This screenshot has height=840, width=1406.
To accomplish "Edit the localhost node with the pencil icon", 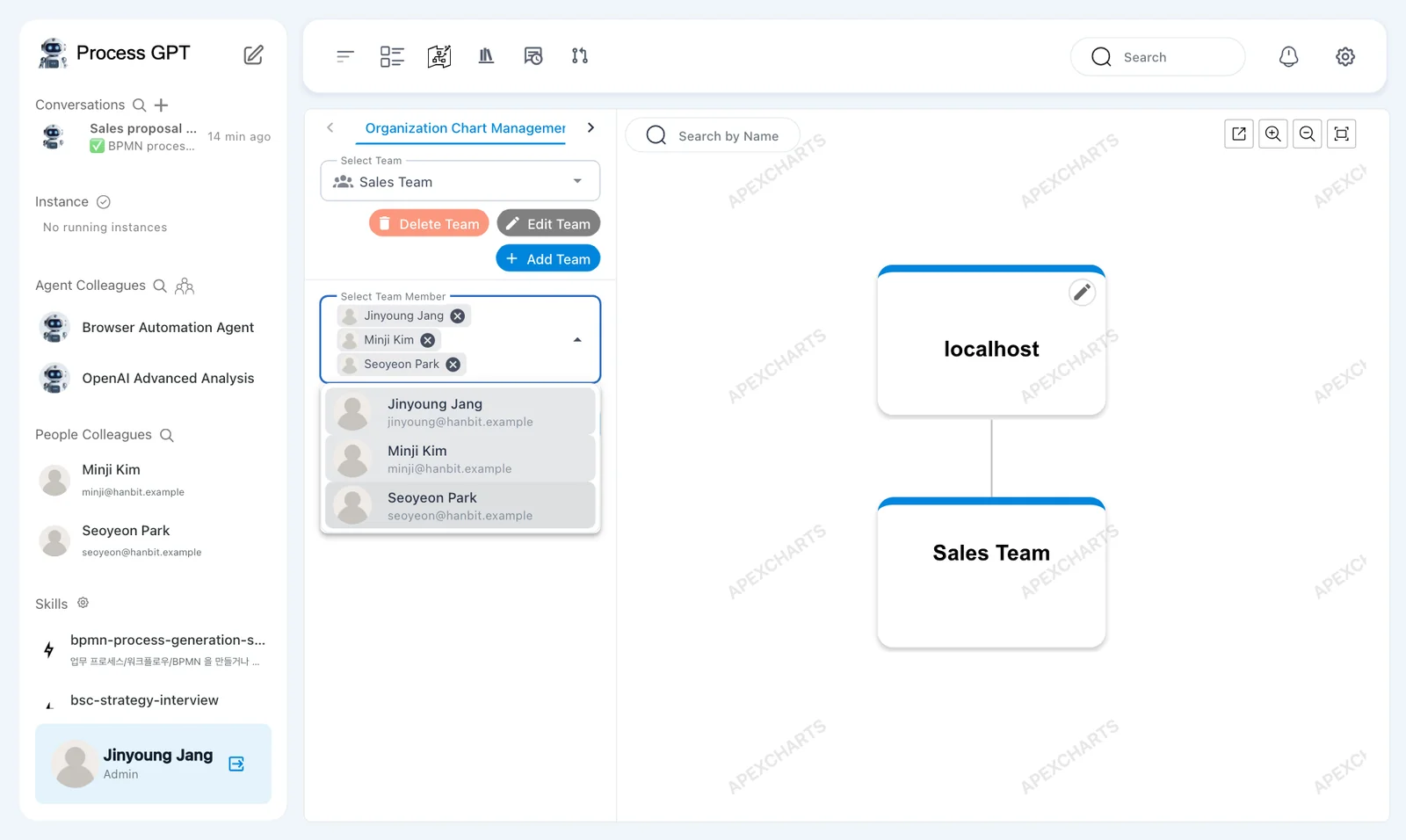I will tap(1082, 292).
